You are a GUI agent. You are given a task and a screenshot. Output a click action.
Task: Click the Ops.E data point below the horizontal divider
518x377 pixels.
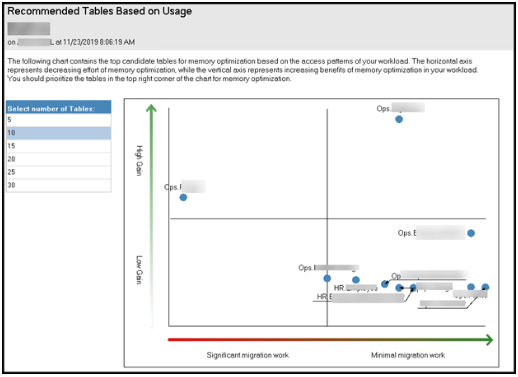pos(471,233)
